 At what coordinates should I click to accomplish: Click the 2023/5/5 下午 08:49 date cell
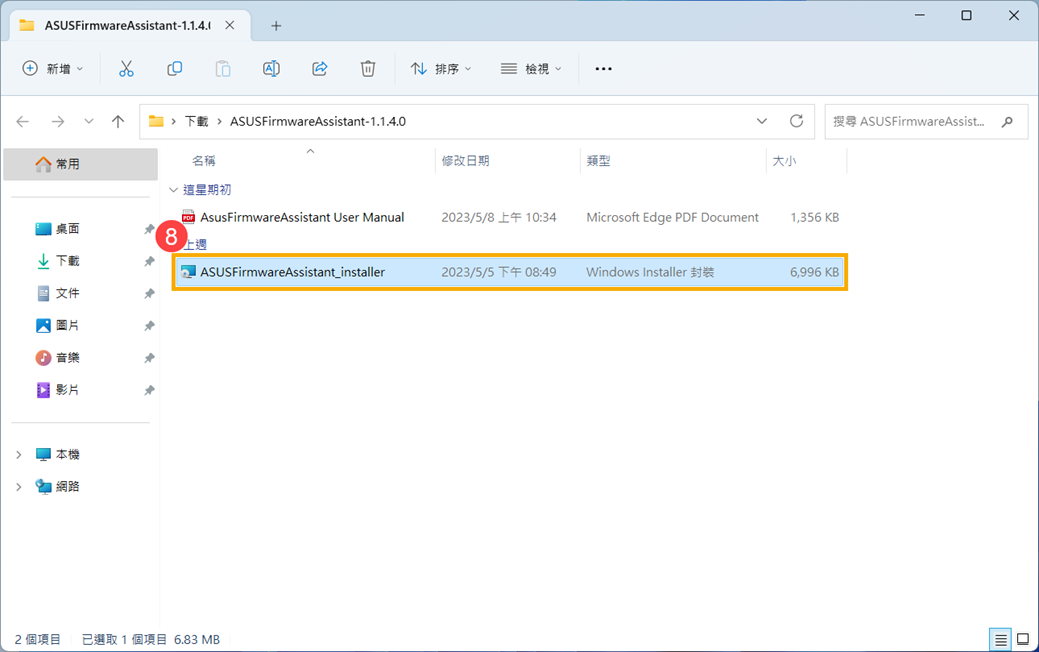click(499, 272)
